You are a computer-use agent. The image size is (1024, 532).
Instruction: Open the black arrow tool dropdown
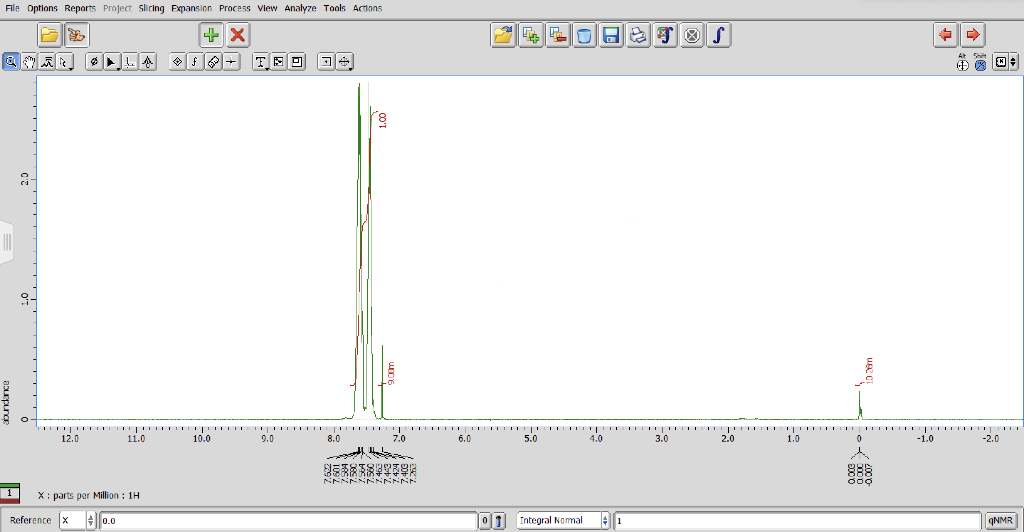(x=112, y=62)
